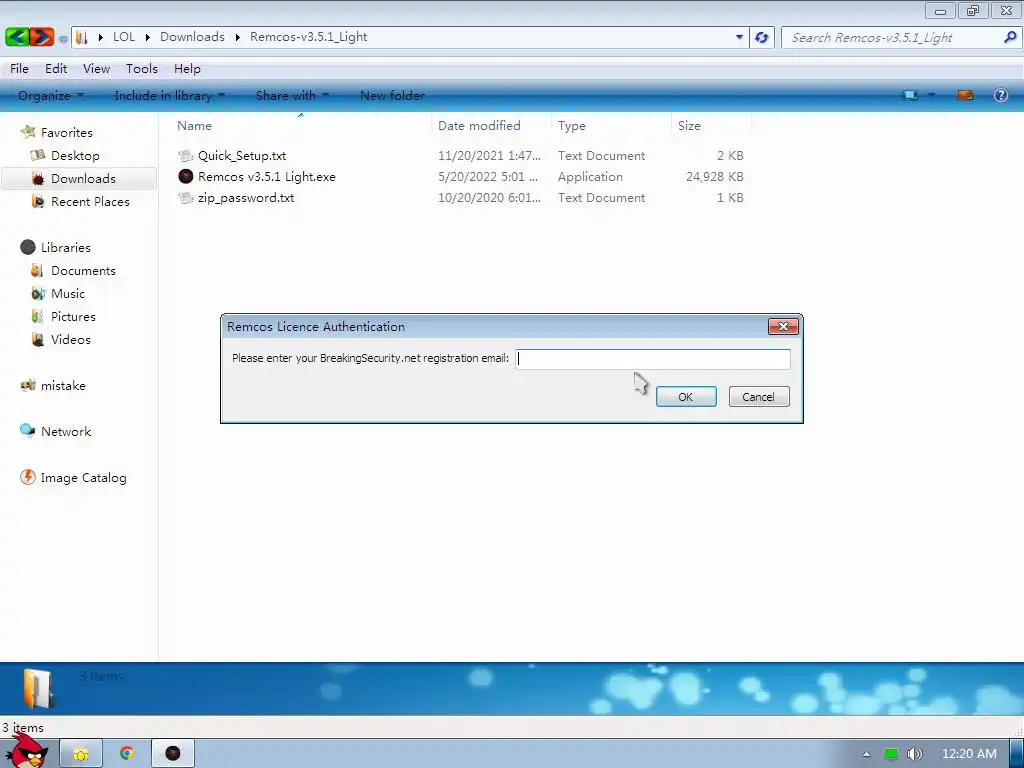Screen dimensions: 1024x768
Task: Click the Remcos taskbar icon
Action: pos(172,754)
